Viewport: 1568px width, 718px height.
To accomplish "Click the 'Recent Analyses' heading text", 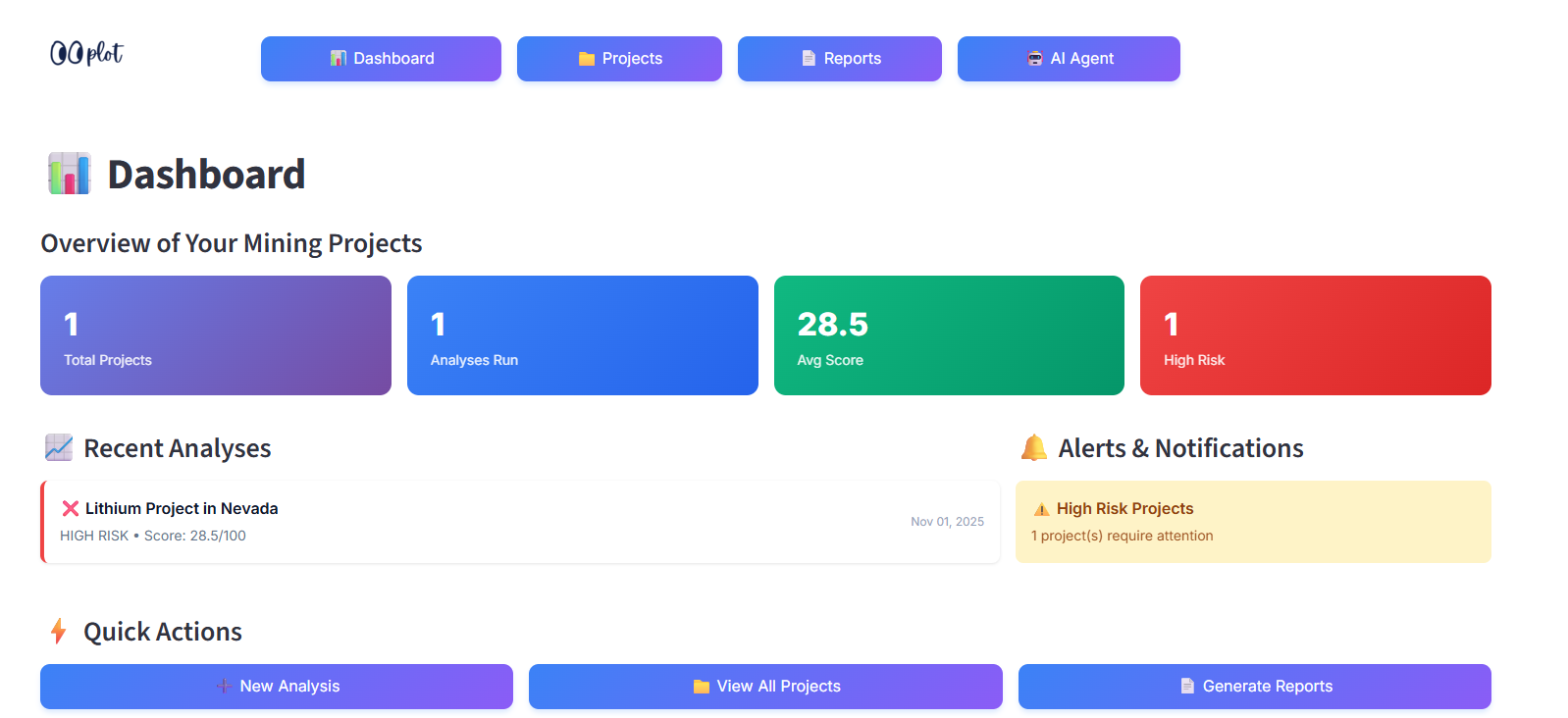I will [178, 448].
